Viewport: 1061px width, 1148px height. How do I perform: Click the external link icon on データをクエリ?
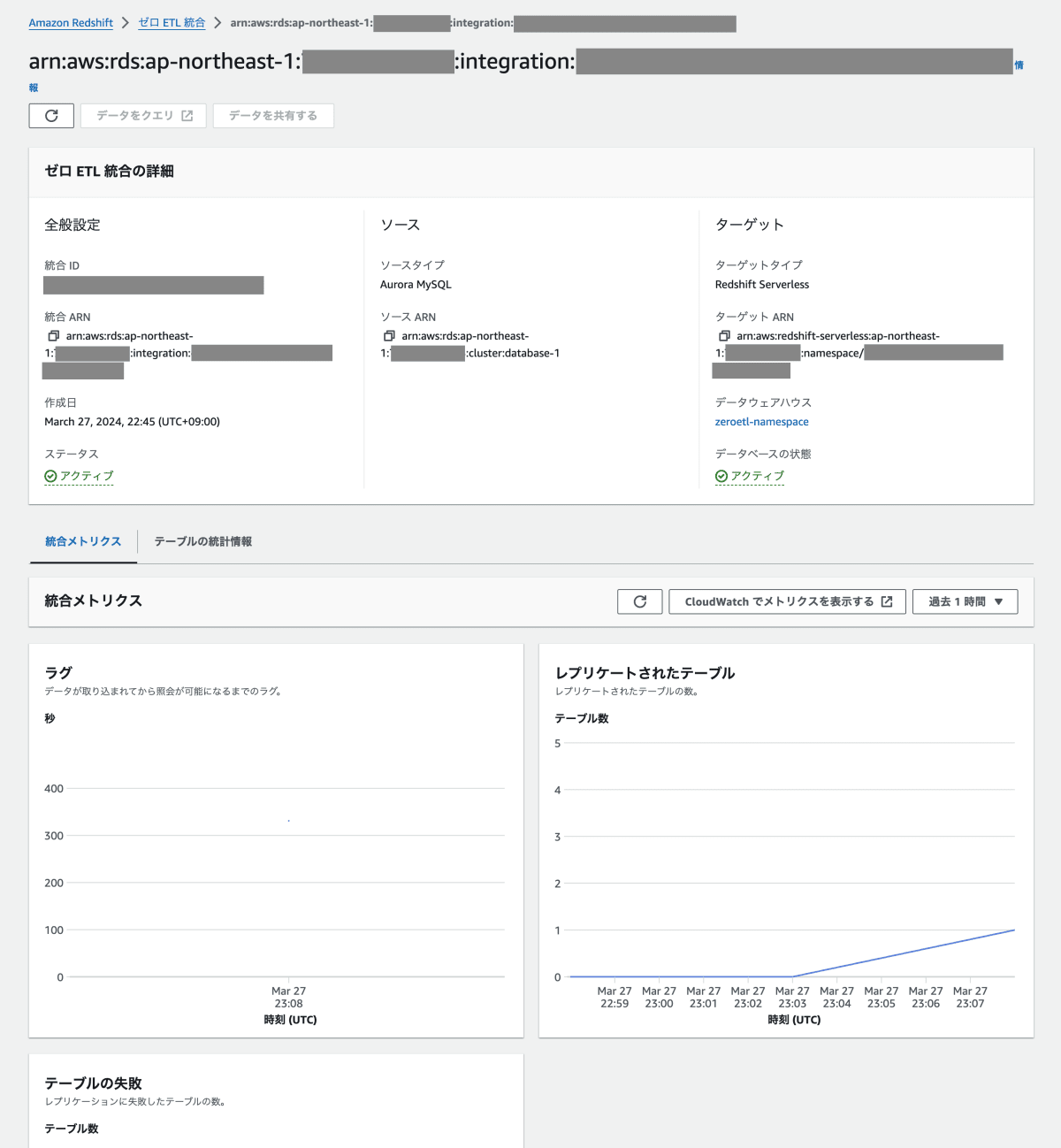(187, 116)
